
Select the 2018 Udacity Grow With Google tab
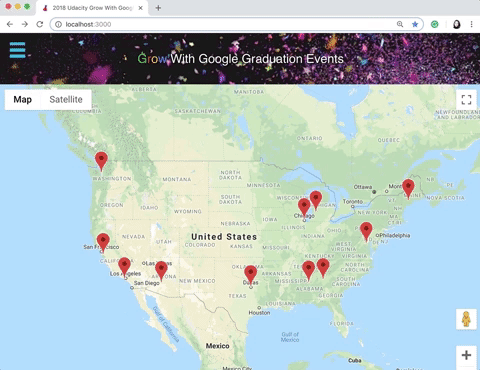click(x=92, y=8)
